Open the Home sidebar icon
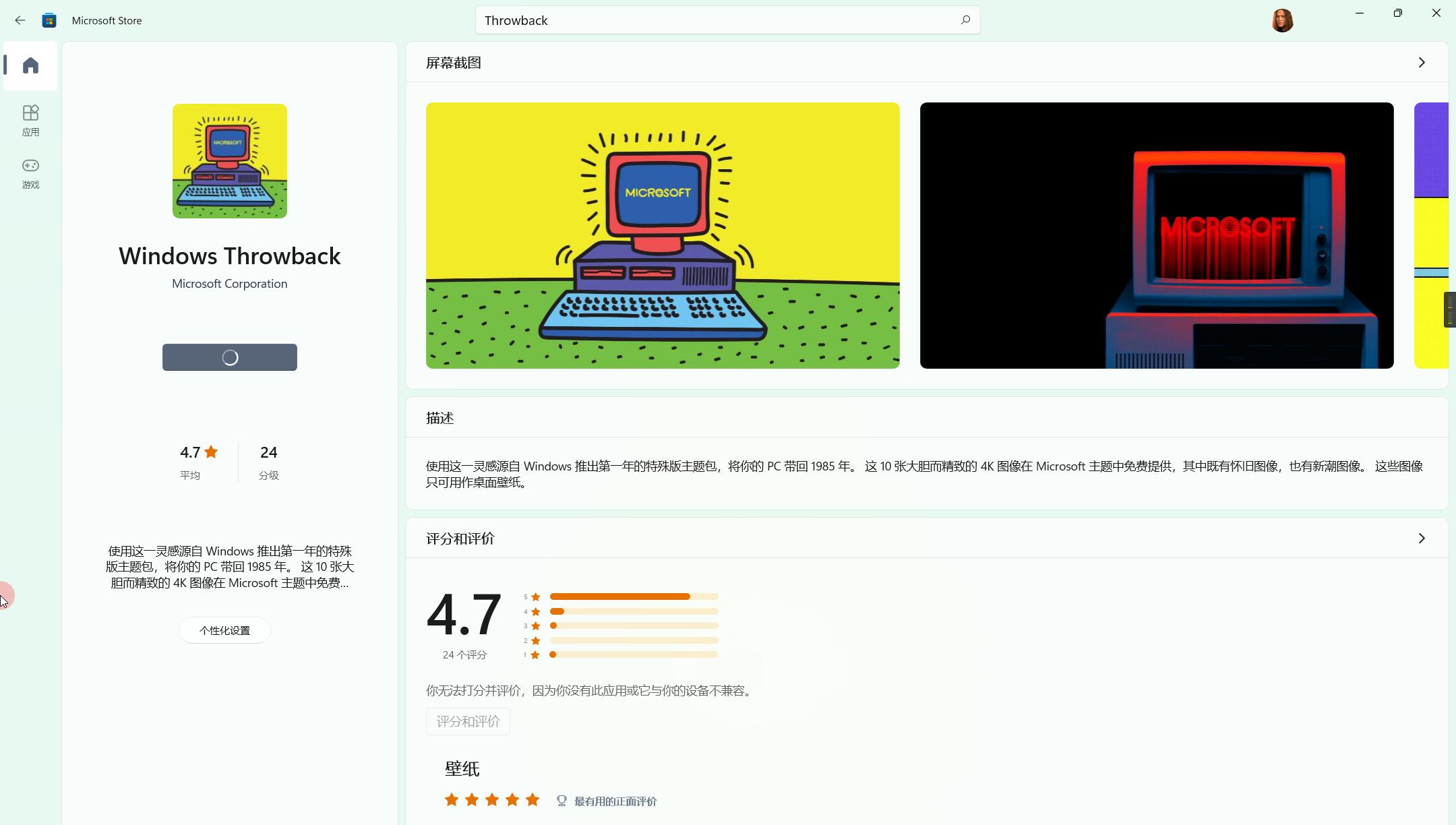1456x825 pixels. tap(30, 65)
